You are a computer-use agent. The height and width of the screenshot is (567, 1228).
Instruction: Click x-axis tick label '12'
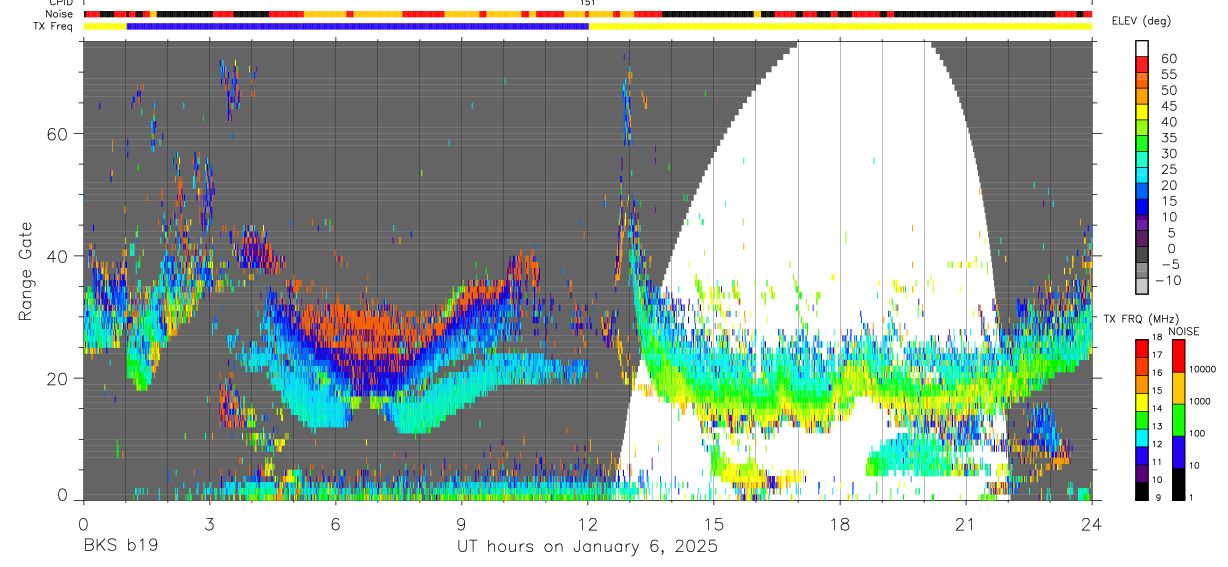(588, 524)
